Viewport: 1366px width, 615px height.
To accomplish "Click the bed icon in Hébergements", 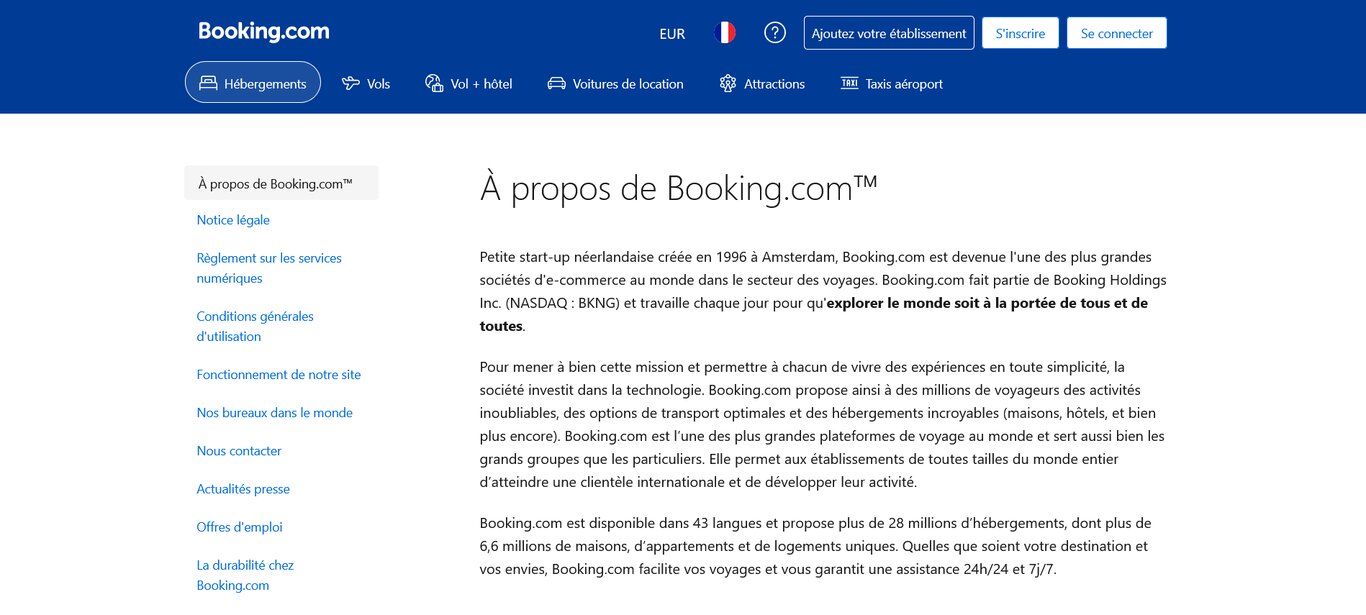I will tap(208, 83).
